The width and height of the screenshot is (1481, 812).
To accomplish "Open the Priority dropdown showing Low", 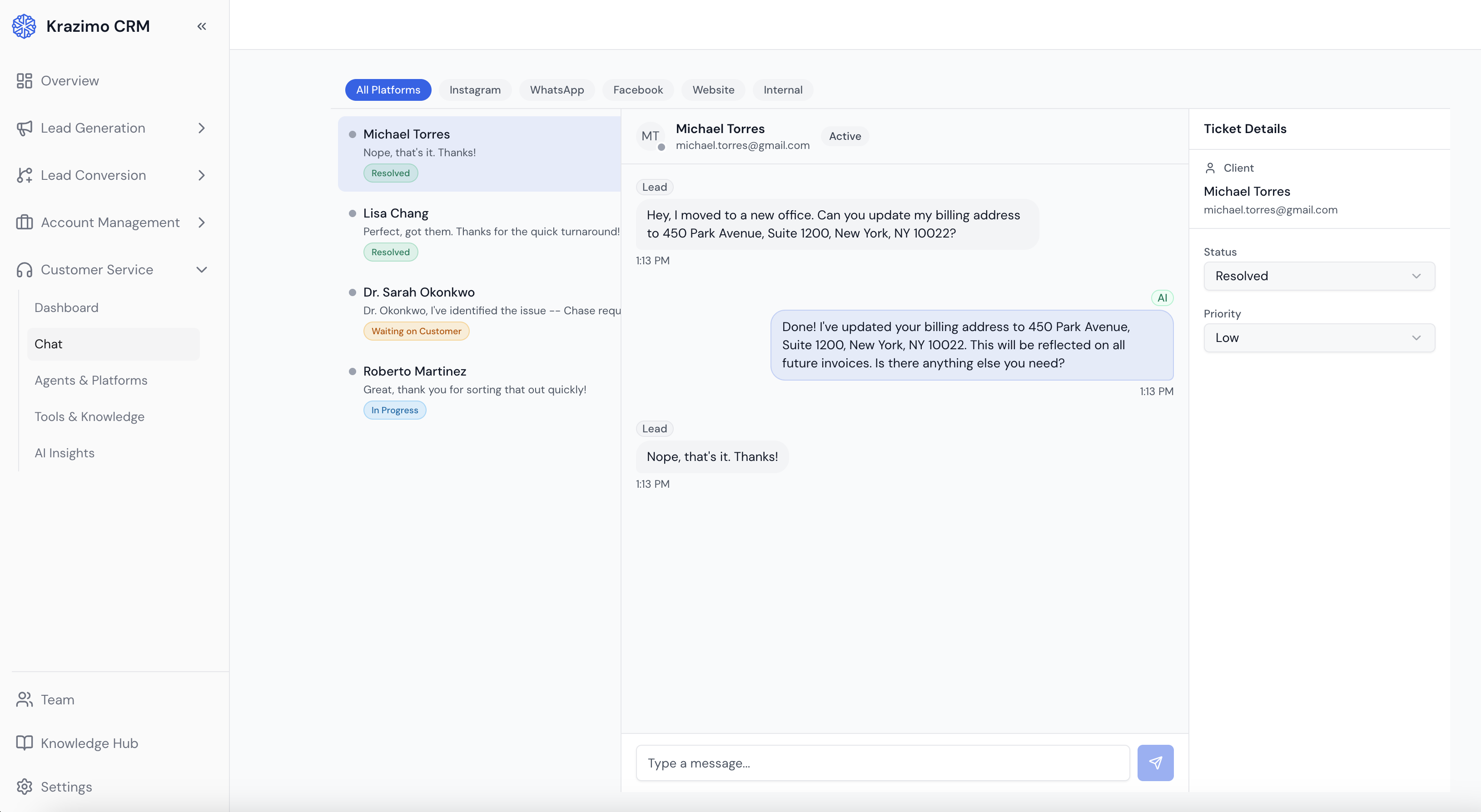I will [x=1319, y=338].
